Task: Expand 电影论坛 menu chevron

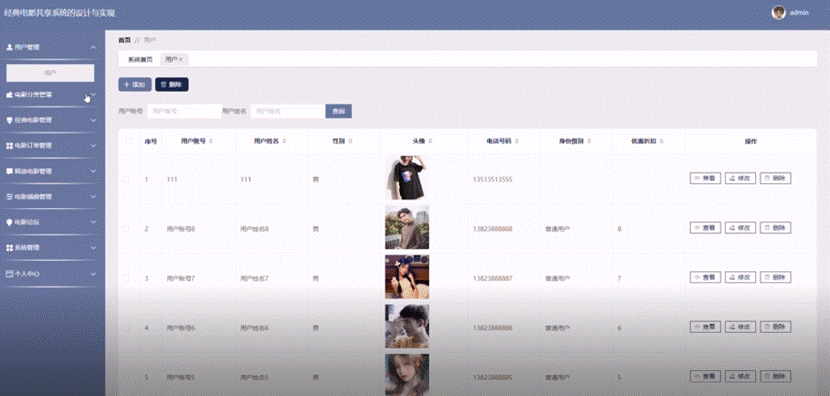Action: (x=93, y=222)
